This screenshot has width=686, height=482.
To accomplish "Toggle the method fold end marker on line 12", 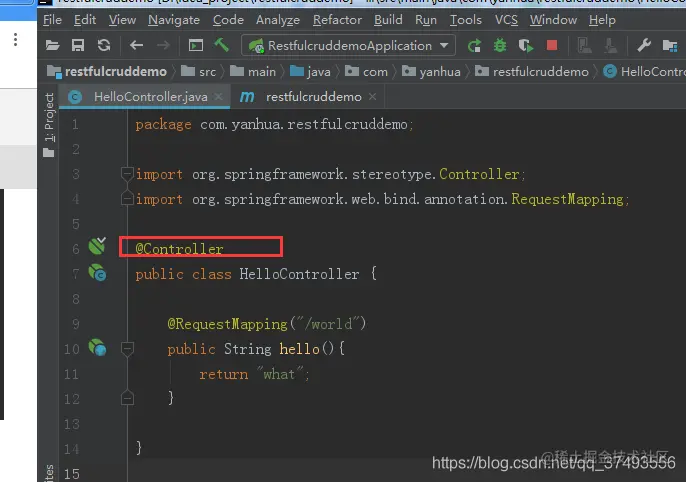I will coord(127,398).
